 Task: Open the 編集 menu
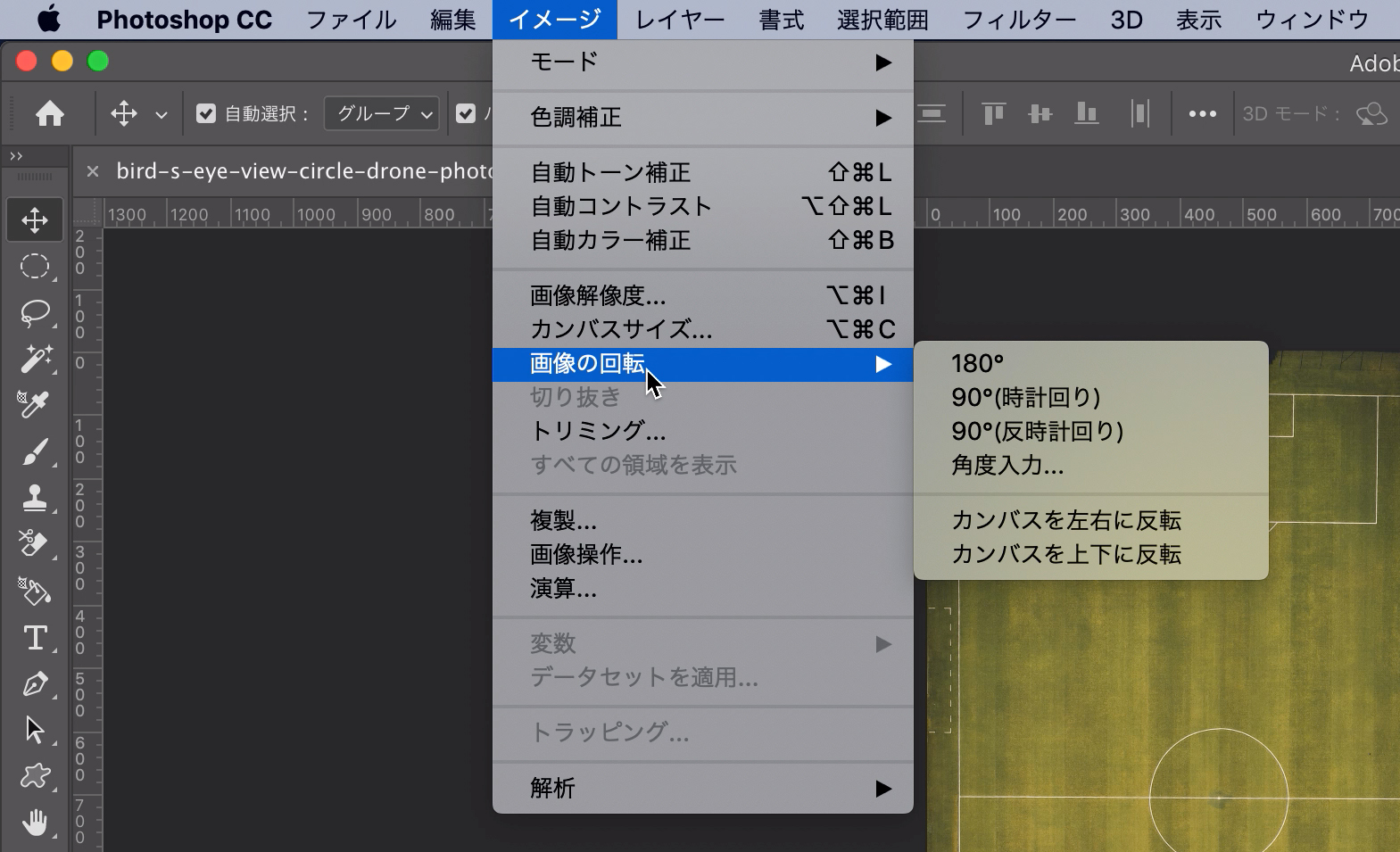click(x=453, y=19)
